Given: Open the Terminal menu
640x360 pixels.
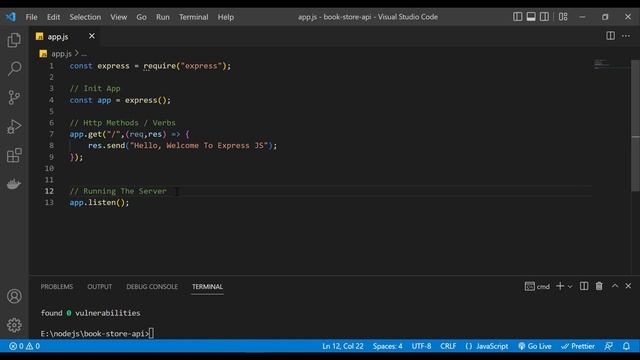Looking at the screenshot, I should point(193,17).
